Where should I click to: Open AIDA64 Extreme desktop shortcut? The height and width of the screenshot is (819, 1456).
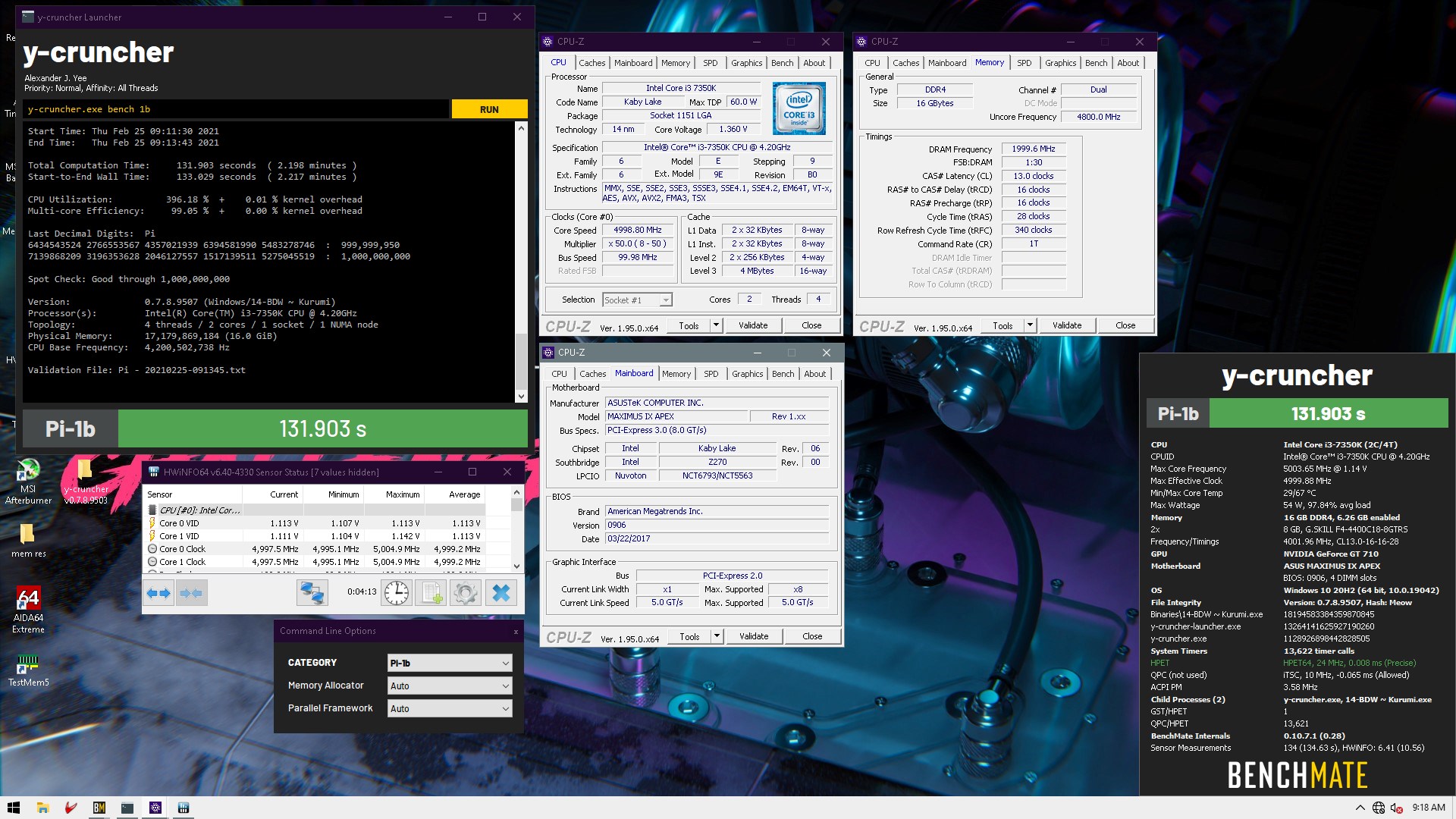(x=28, y=610)
